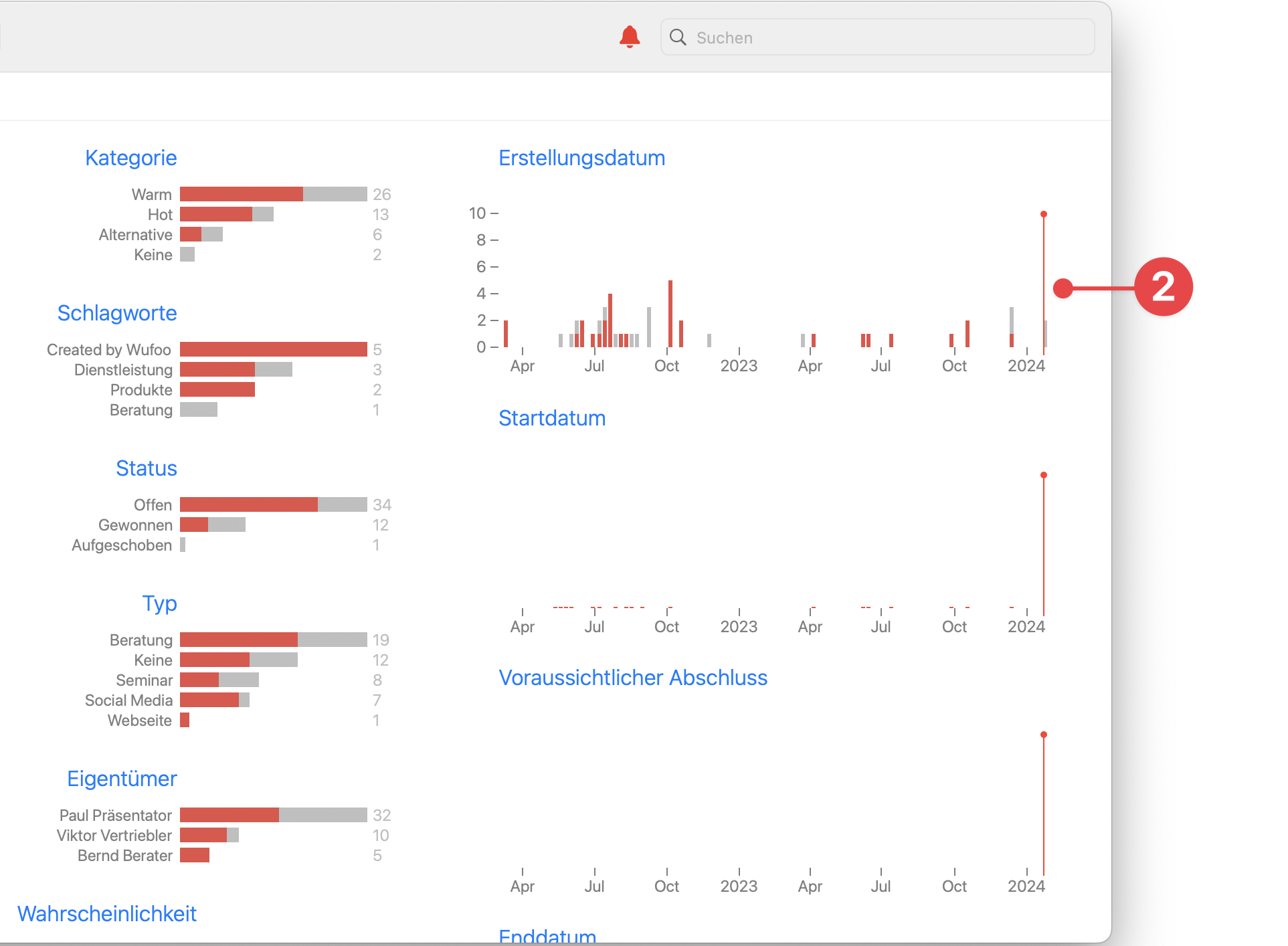The image size is (1288, 946).
Task: Open the Erstellungsdatum chart heading
Action: [582, 158]
